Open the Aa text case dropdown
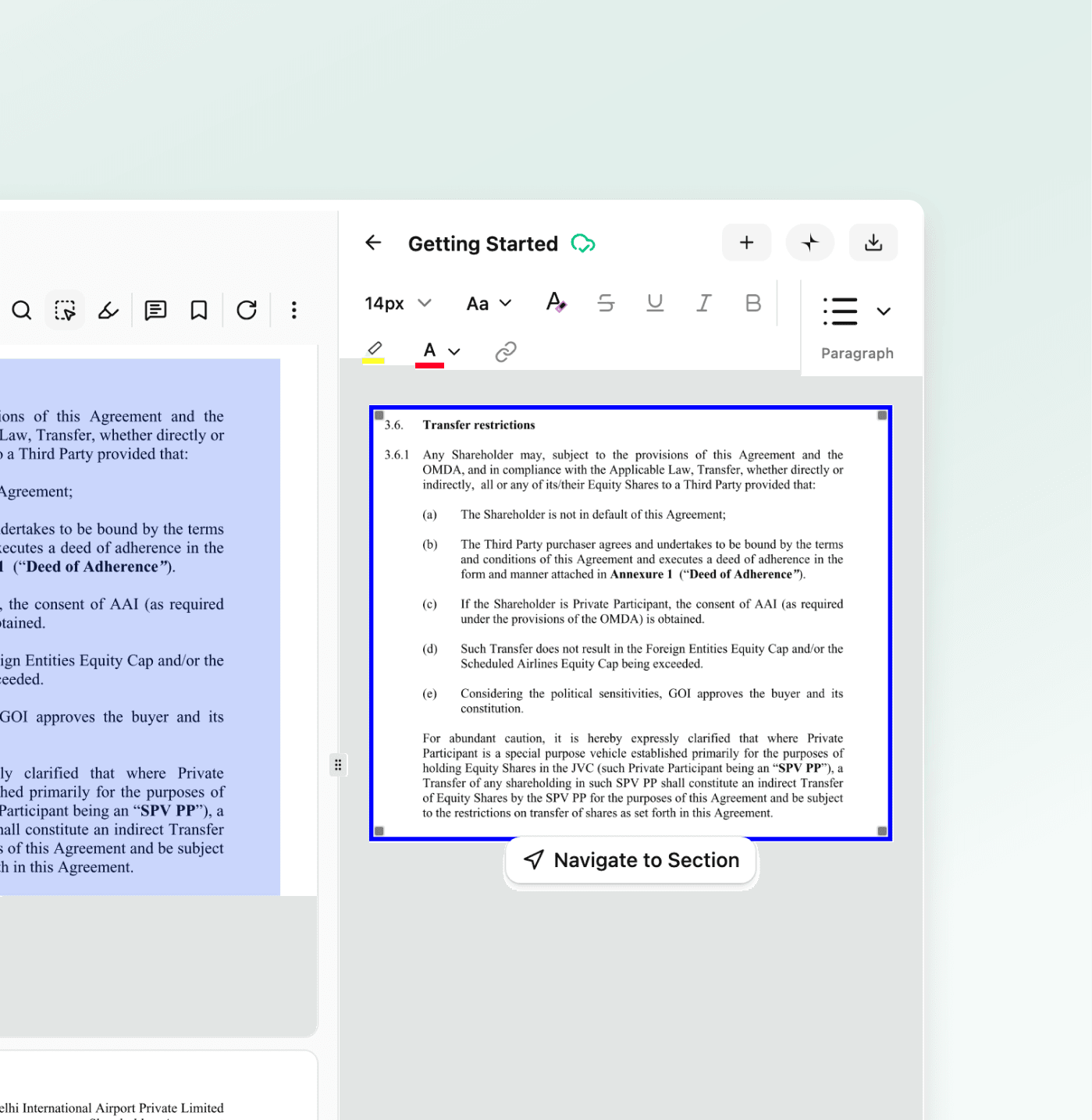Screen dimensions: 1092x1120 click(x=489, y=304)
